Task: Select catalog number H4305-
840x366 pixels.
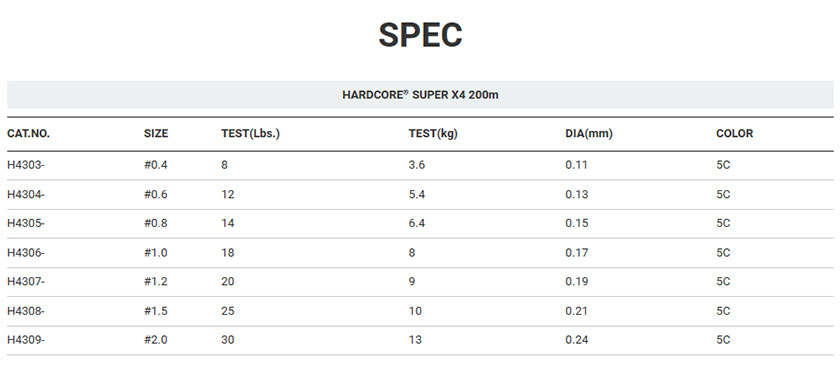Action: click(26, 223)
